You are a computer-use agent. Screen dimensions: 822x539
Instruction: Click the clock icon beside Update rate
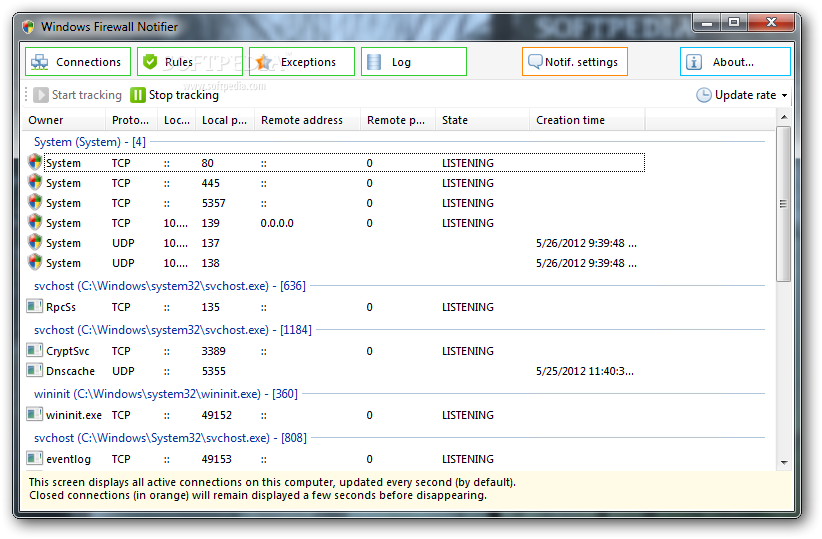(704, 95)
